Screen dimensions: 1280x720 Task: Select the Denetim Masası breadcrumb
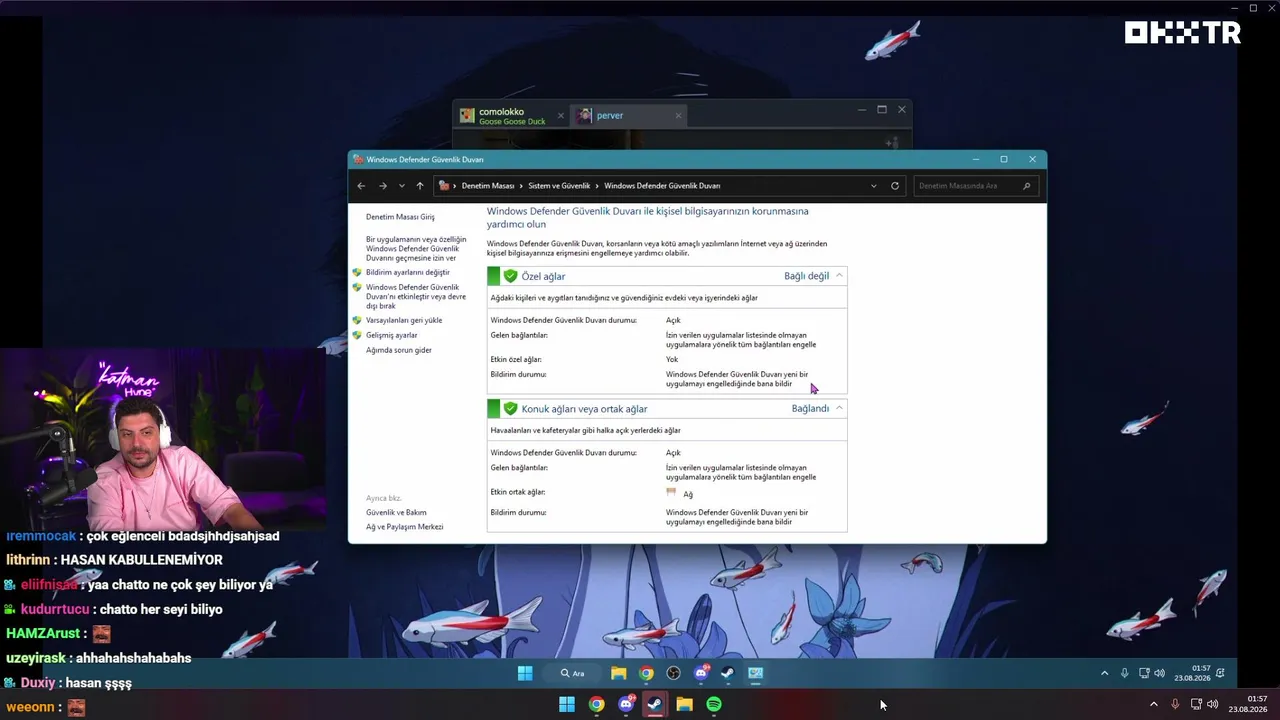coord(488,186)
